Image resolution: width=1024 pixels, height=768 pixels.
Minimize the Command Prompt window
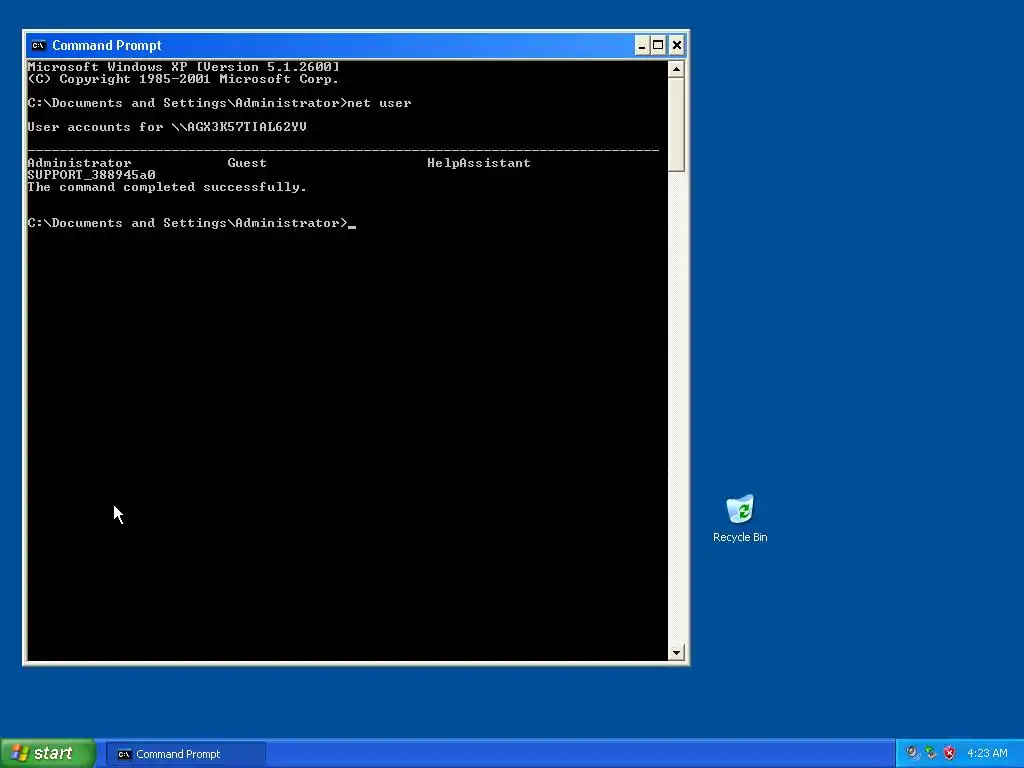pos(642,45)
